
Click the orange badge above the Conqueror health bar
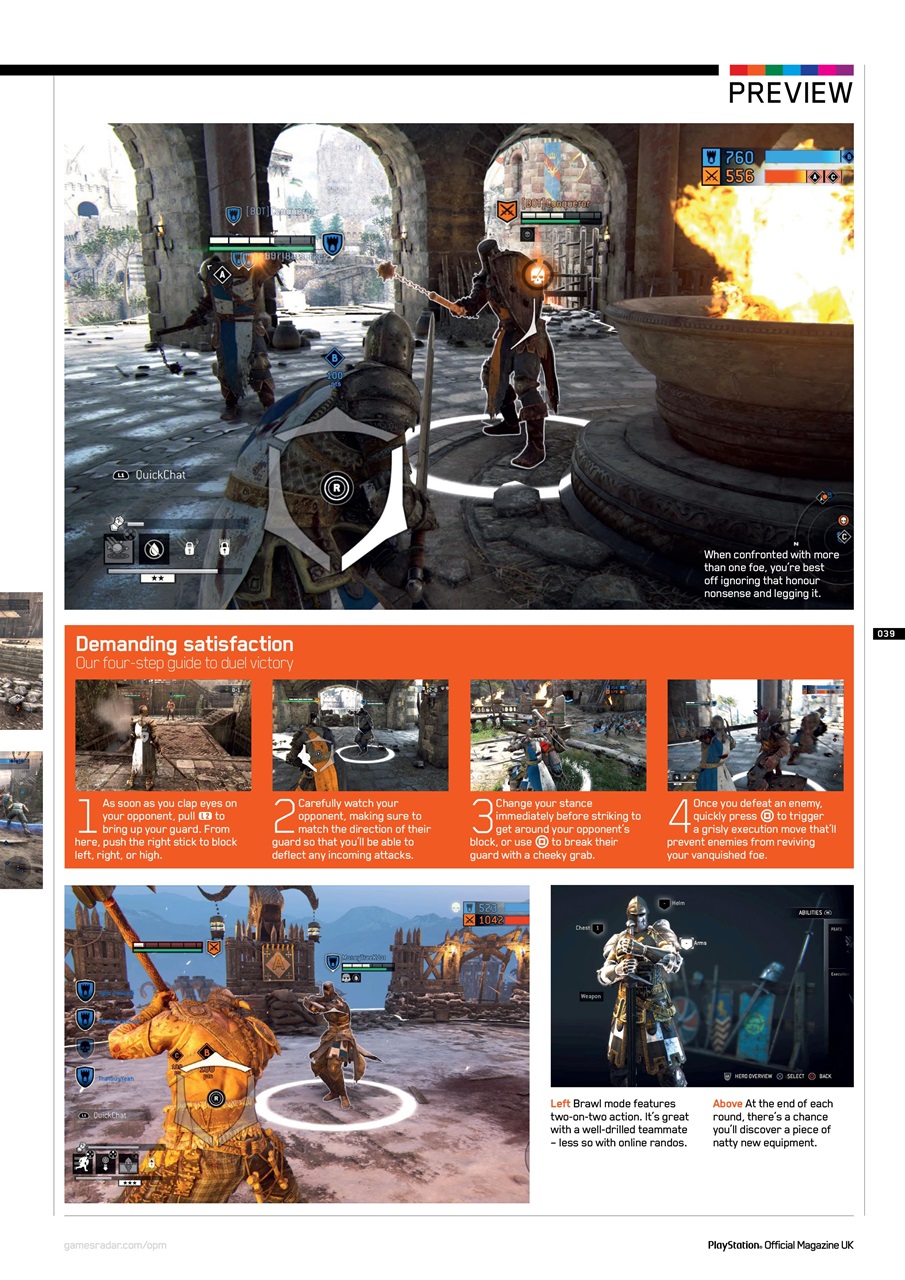(507, 210)
